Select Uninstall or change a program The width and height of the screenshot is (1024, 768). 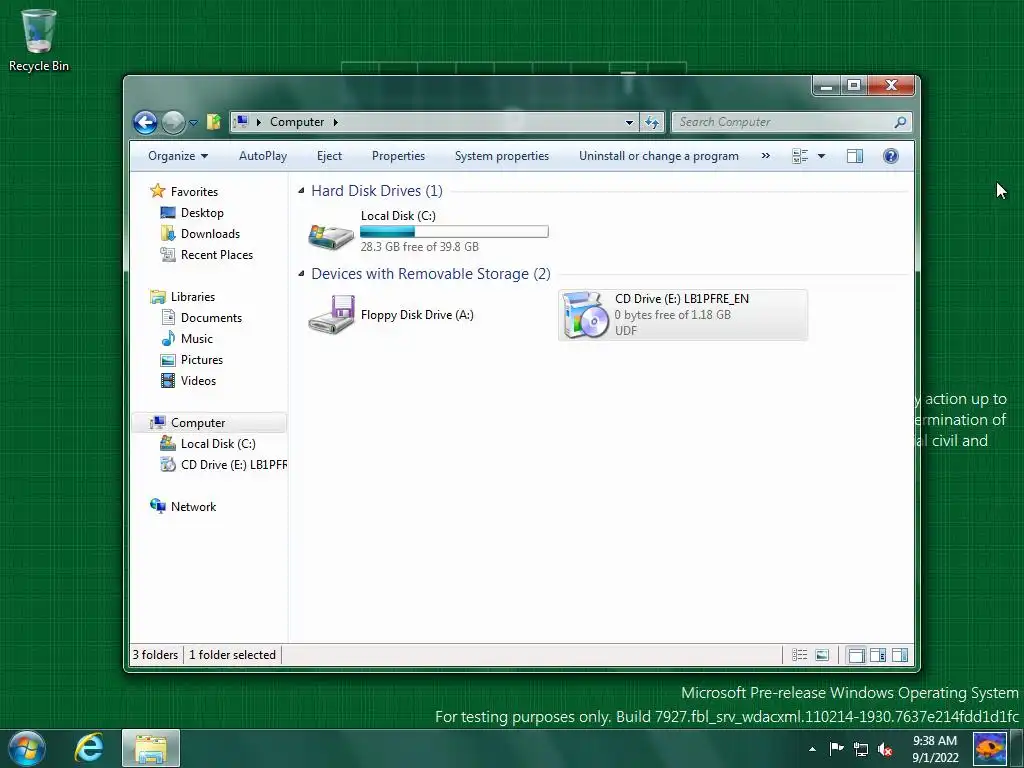[658, 156]
